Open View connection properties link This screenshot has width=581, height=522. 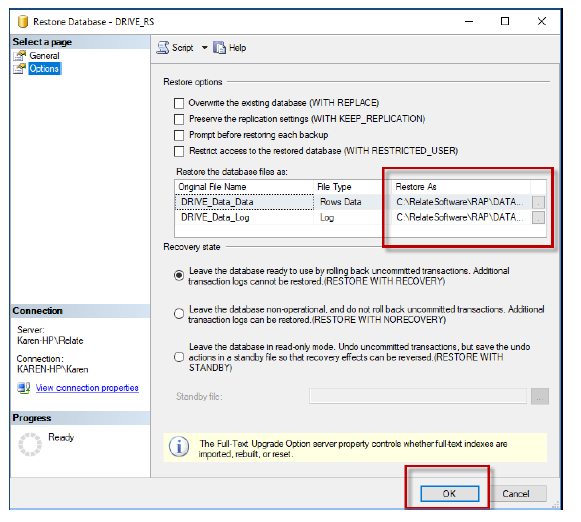click(87, 388)
